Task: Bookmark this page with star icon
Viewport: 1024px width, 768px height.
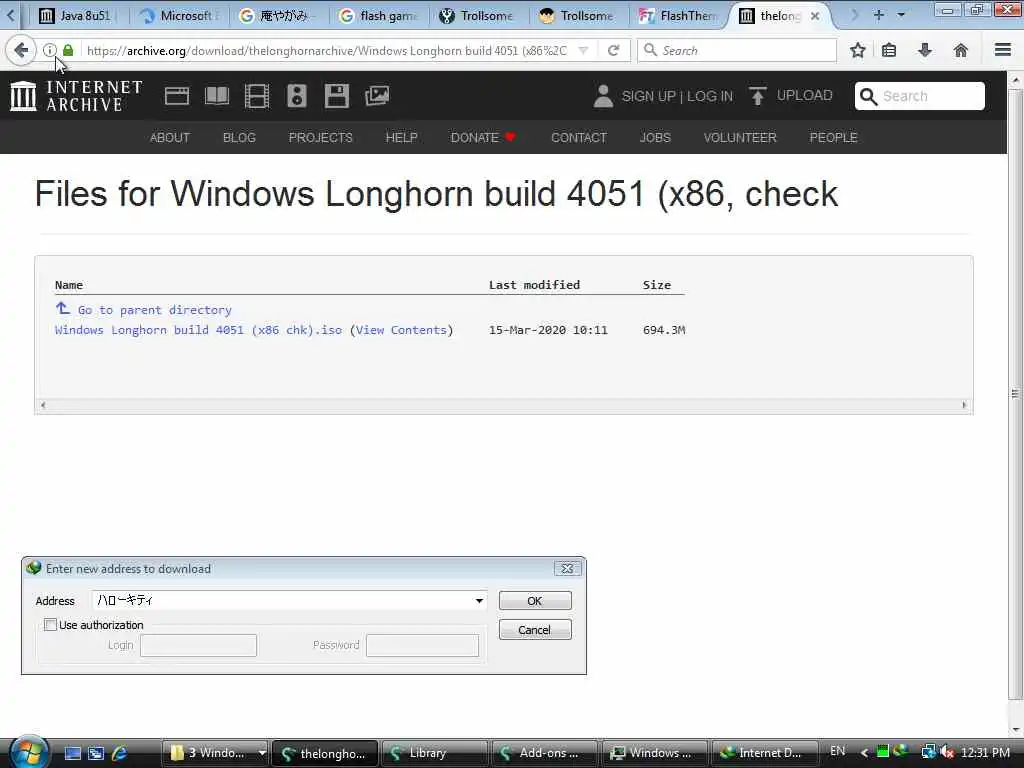Action: [857, 50]
